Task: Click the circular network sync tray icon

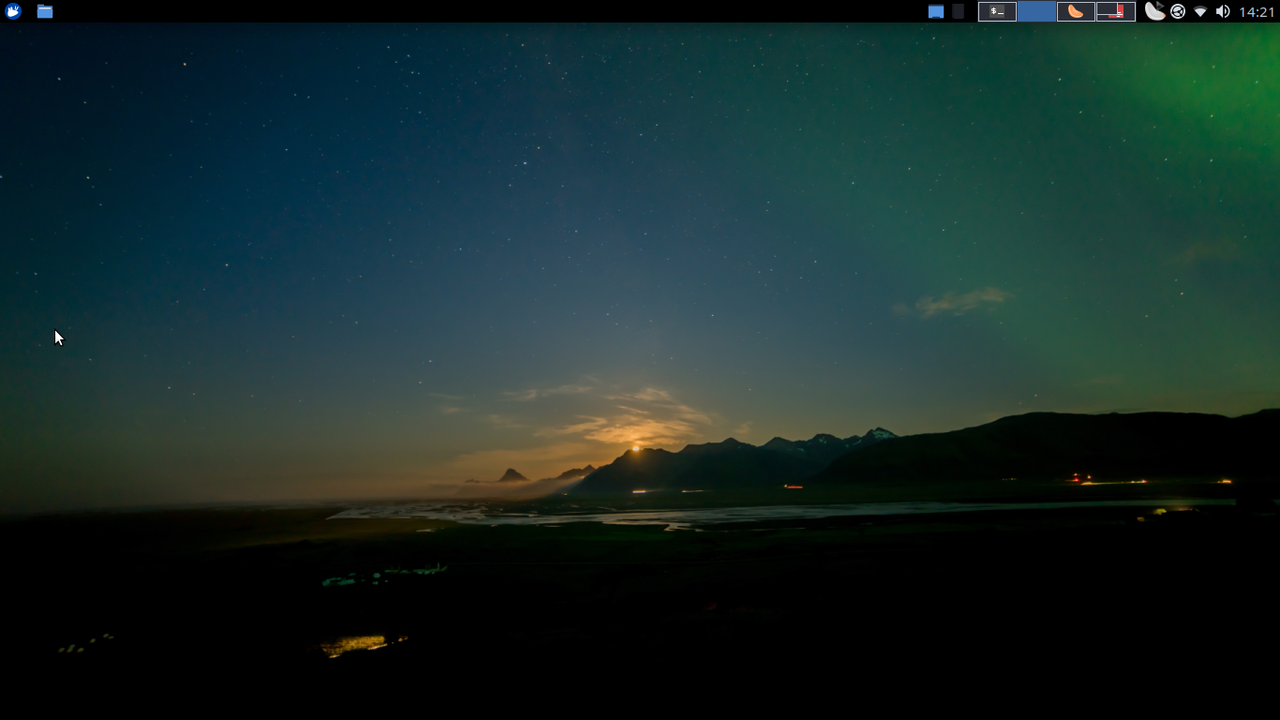Action: click(1178, 12)
